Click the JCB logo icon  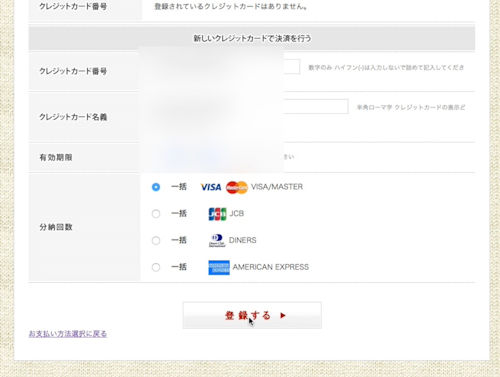[217, 214]
